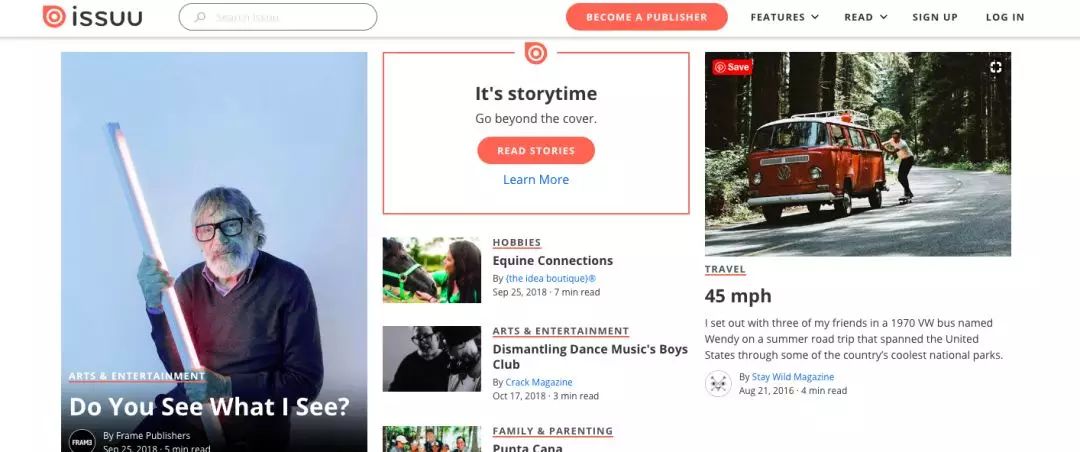Click the It's storytime heading
Viewport: 1080px width, 452px height.
[536, 94]
